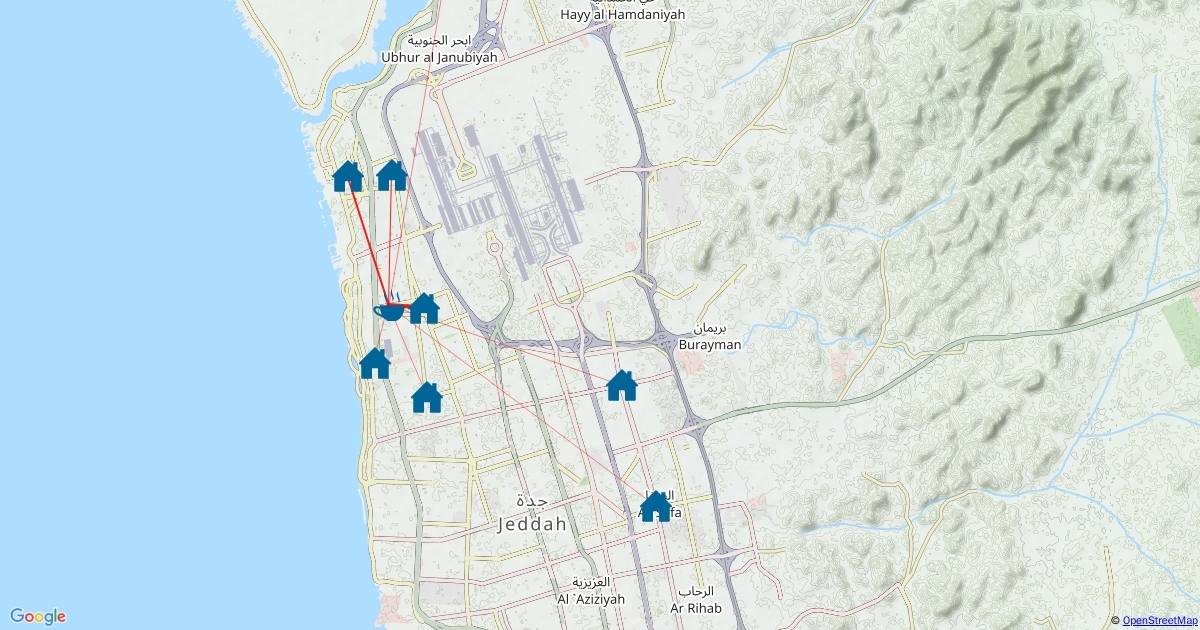Select the house marker south of Burayman

point(622,385)
